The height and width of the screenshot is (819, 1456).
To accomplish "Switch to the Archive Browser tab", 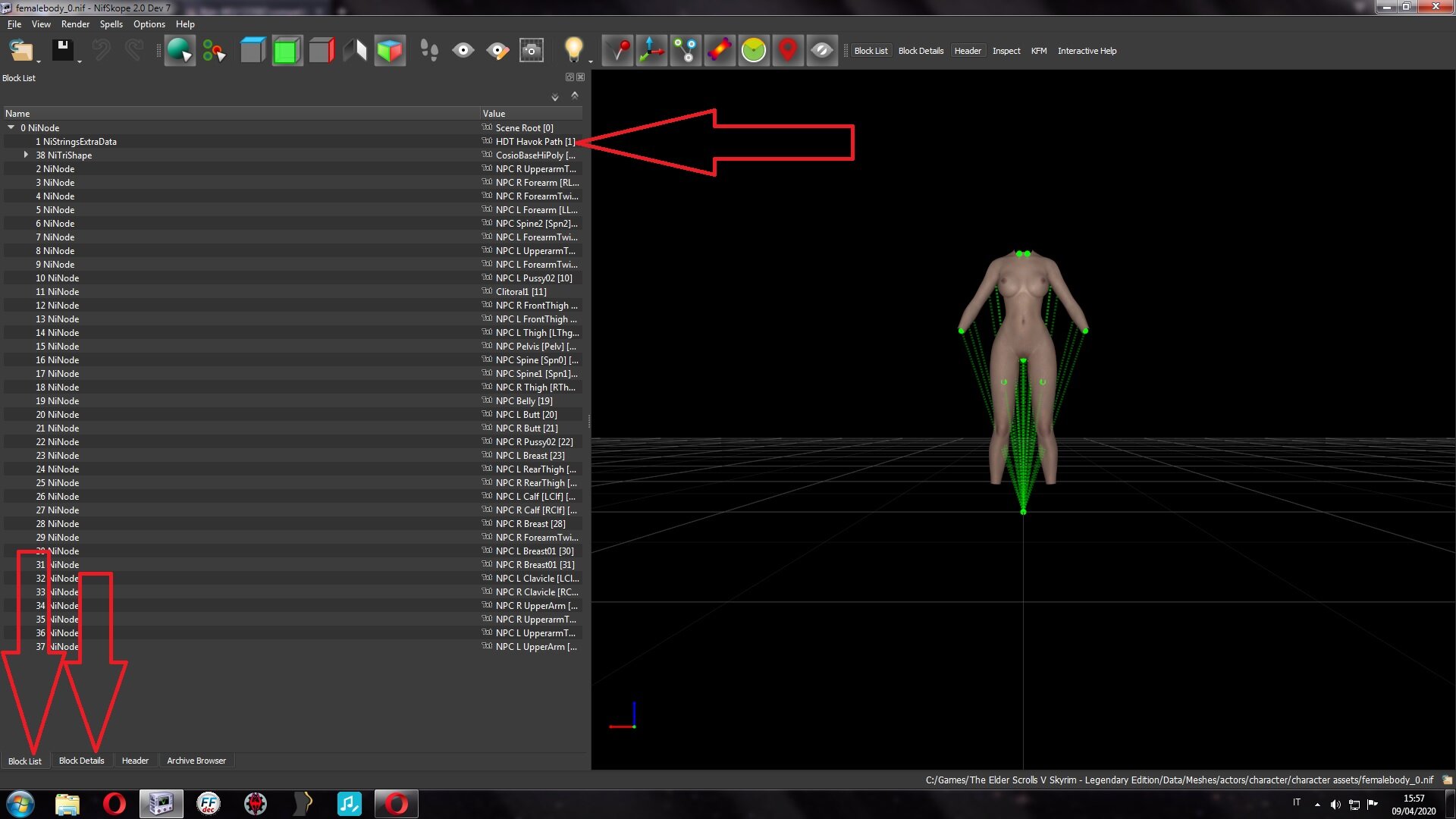I will pos(196,761).
